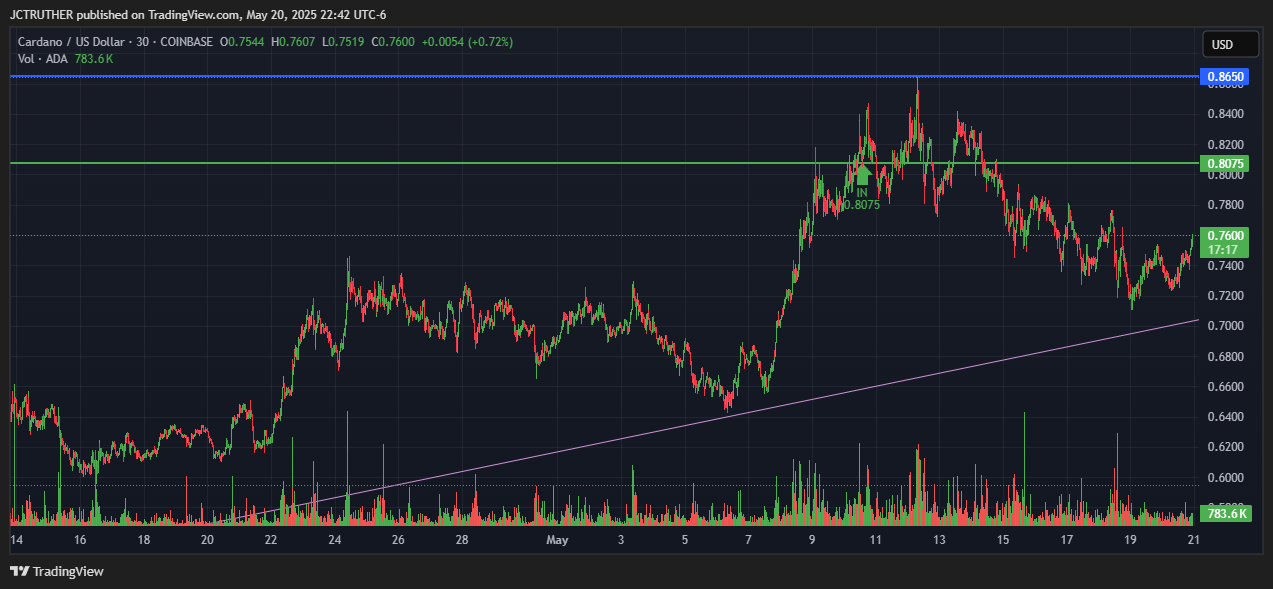This screenshot has width=1273, height=589.
Task: Click the 0.8200 price axis label
Action: (1225, 144)
